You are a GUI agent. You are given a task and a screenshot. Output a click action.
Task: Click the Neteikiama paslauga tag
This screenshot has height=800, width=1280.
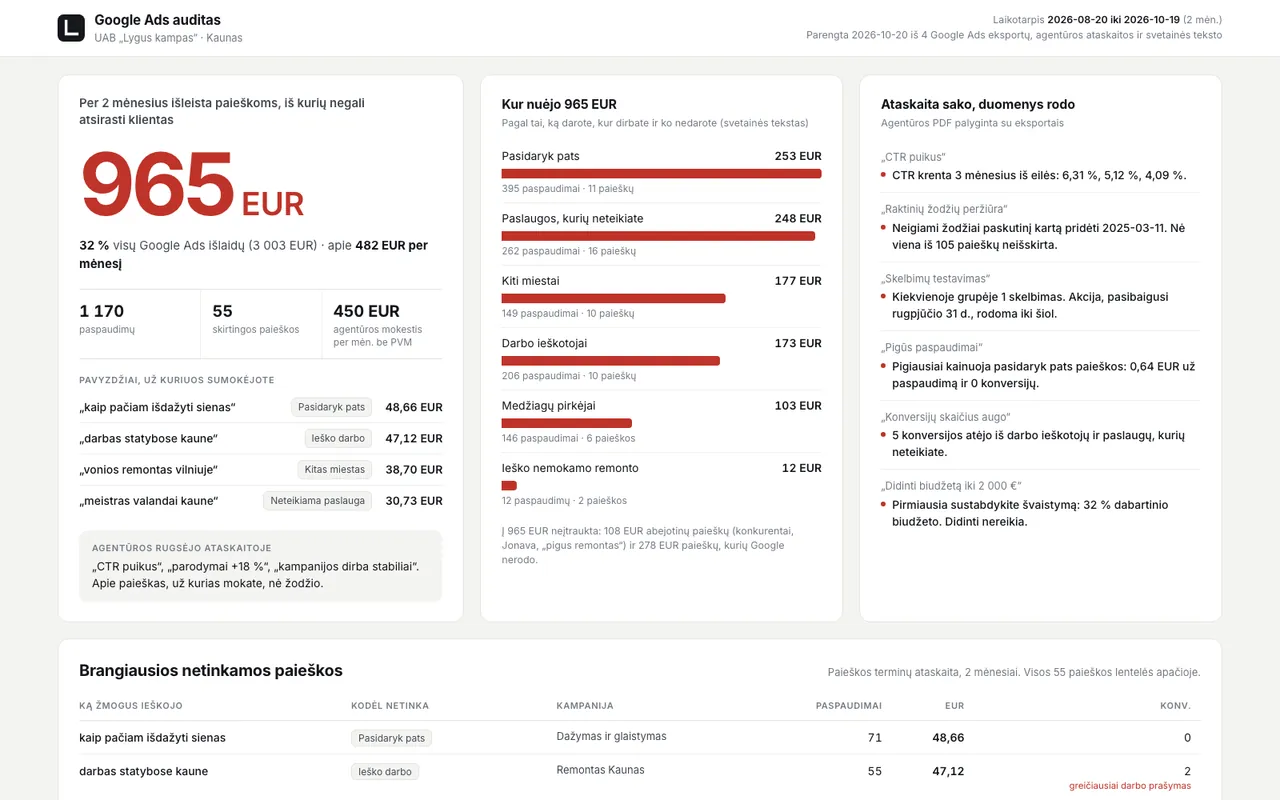click(x=318, y=500)
